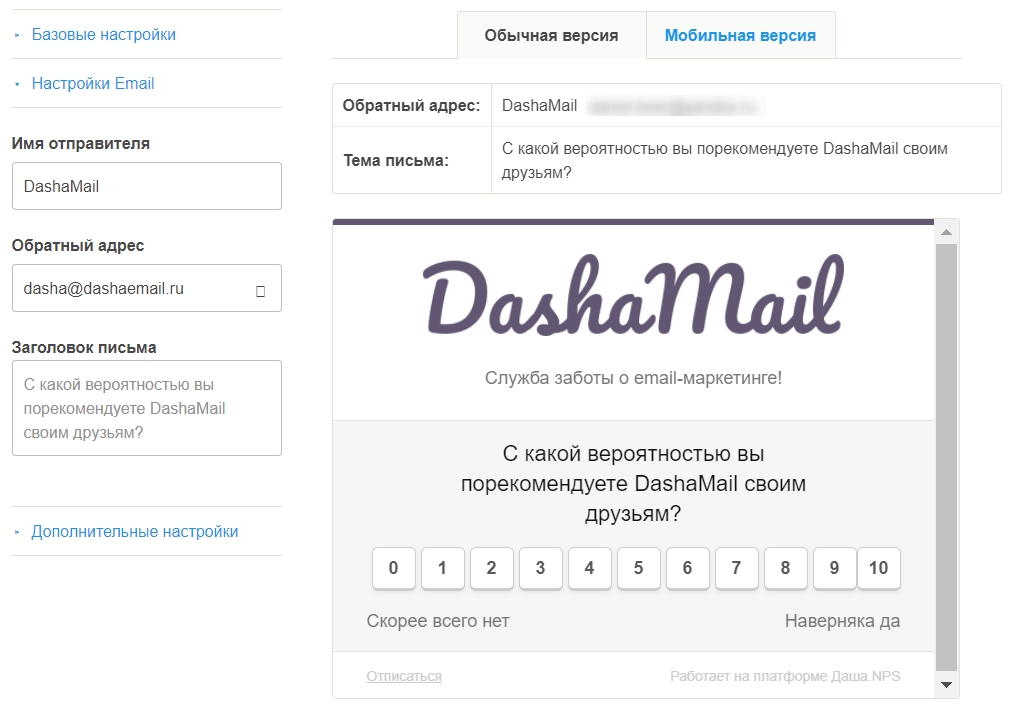Click the preview vertical scrollbar thumb

(946, 457)
